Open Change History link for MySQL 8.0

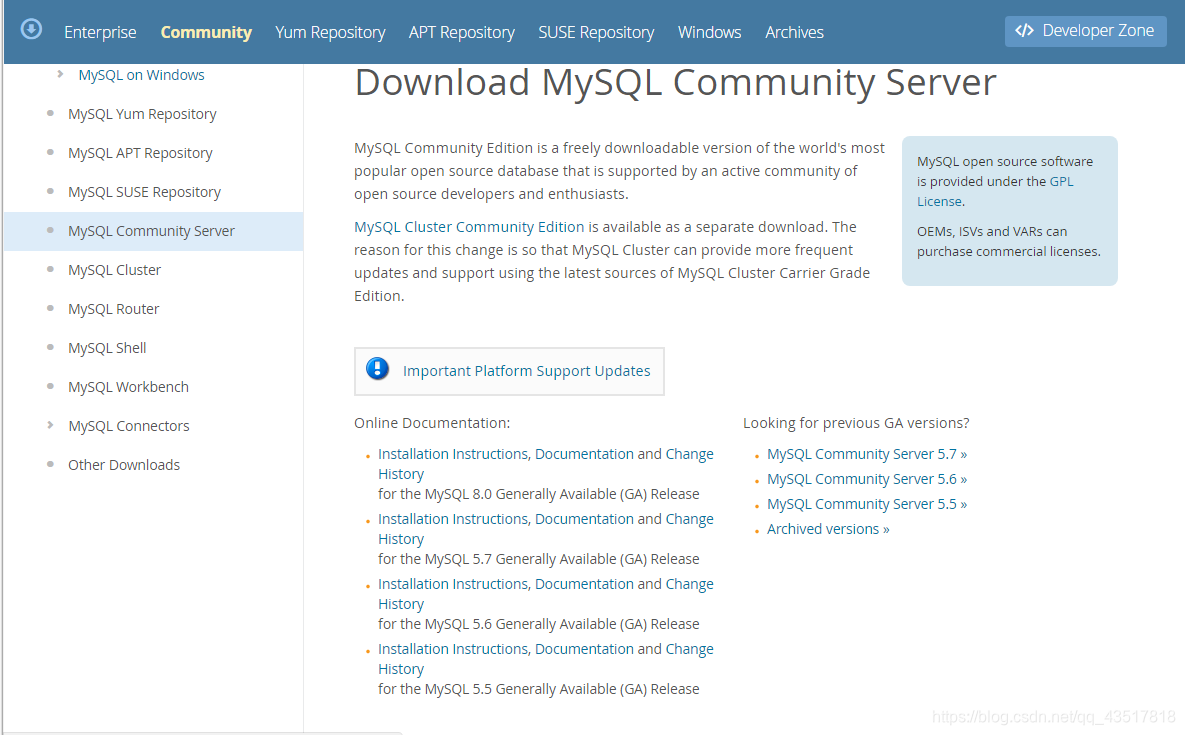[546, 464]
